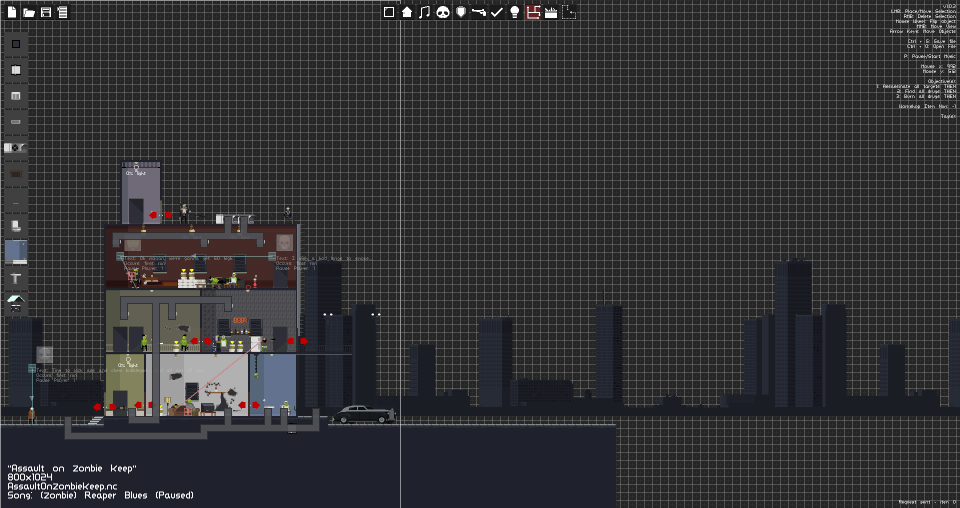
Task: Pick the tiny dash palette item
Action: 16,203
